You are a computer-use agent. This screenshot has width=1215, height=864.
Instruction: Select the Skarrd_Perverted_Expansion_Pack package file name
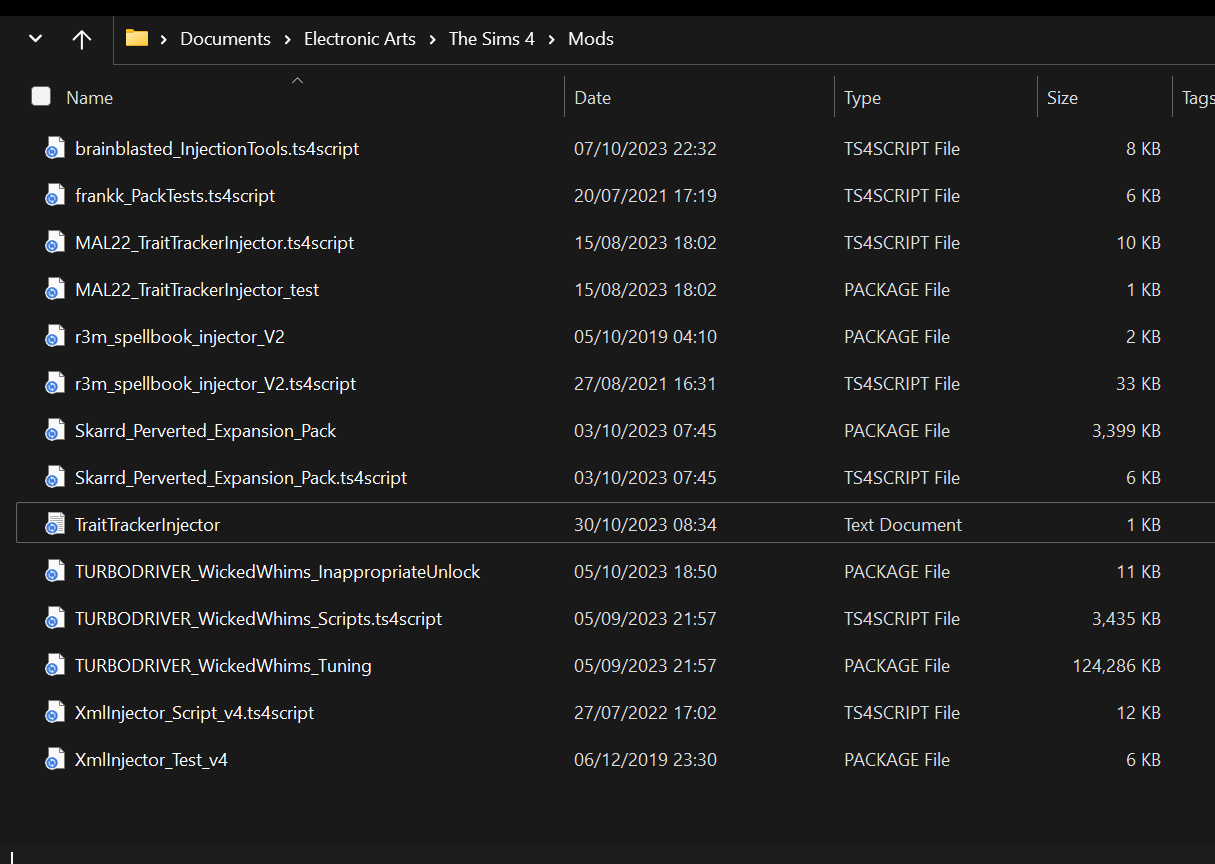[206, 431]
